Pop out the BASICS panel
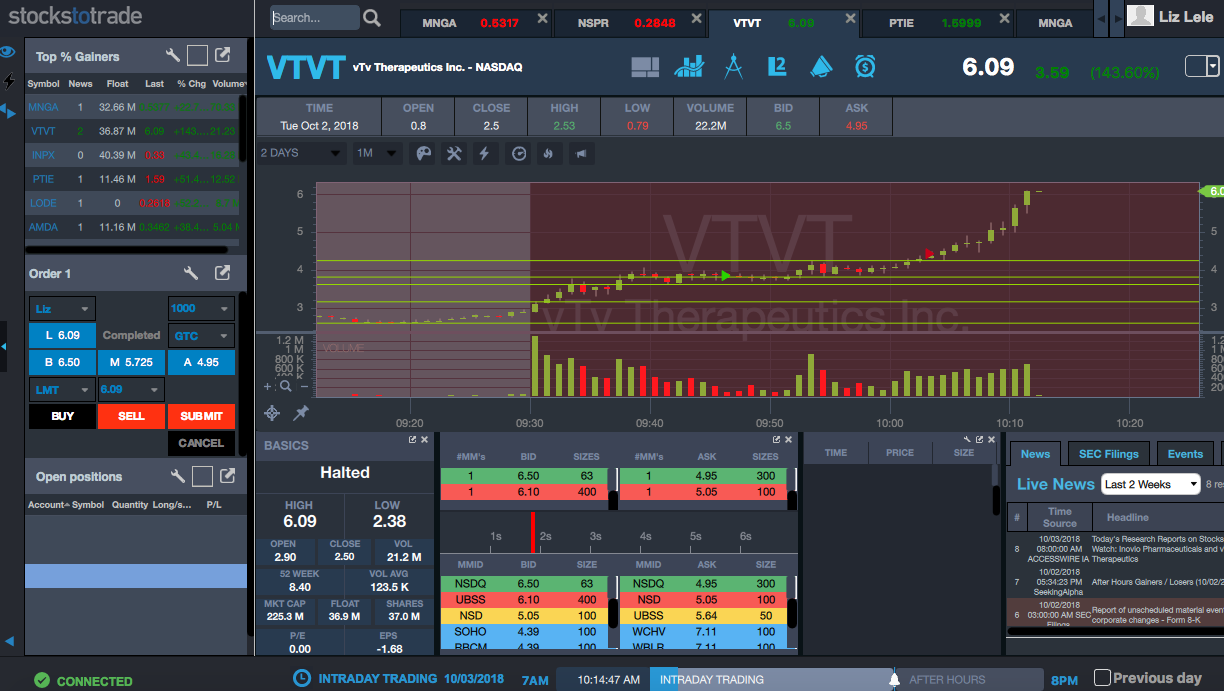This screenshot has width=1224, height=691. coord(412,440)
